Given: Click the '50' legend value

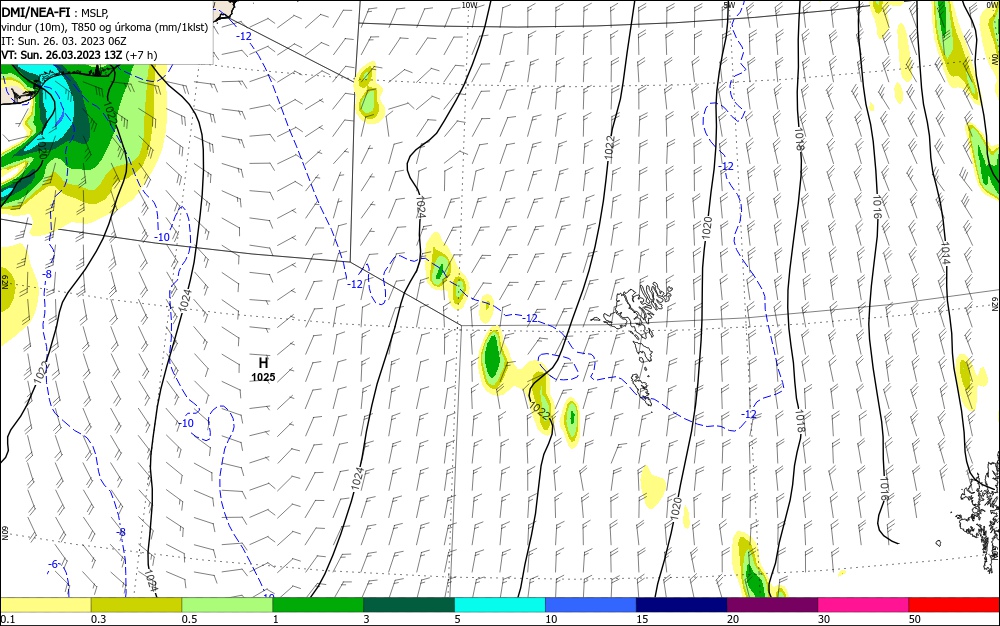Looking at the screenshot, I should (915, 619).
